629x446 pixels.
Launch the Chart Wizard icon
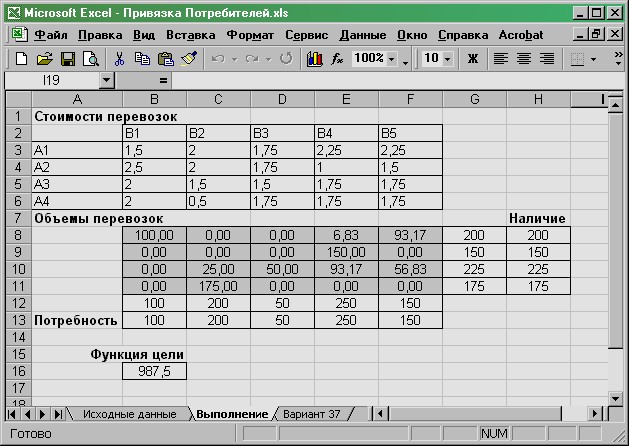click(x=315, y=59)
